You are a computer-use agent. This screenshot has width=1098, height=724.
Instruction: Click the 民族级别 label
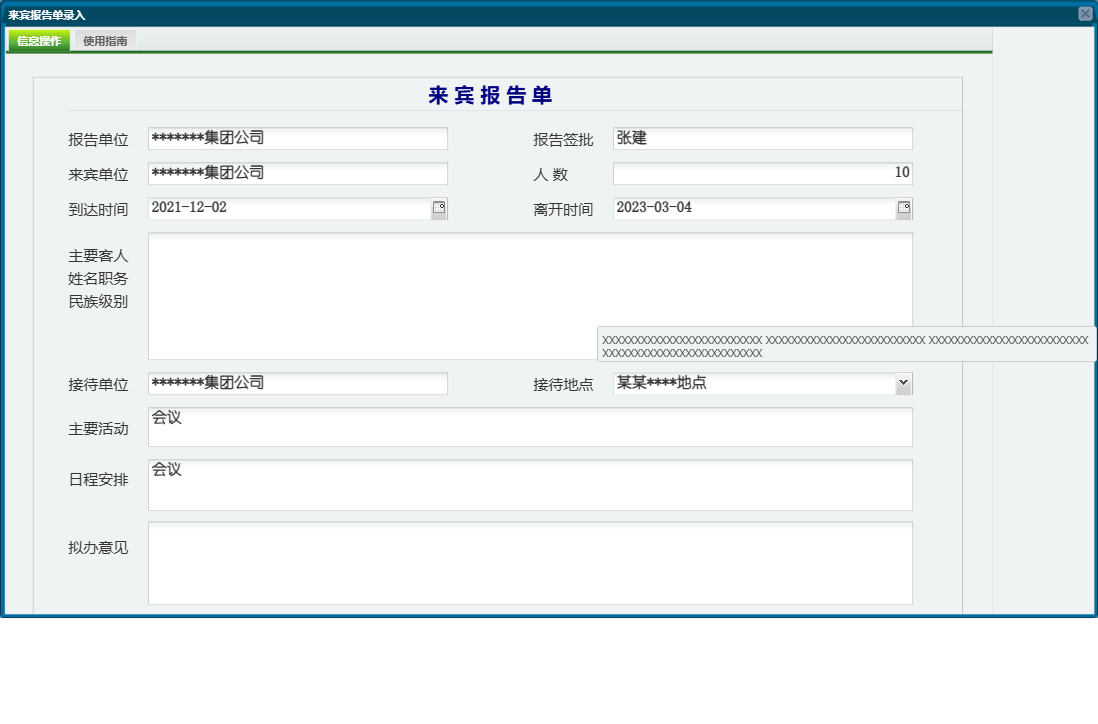coord(98,302)
